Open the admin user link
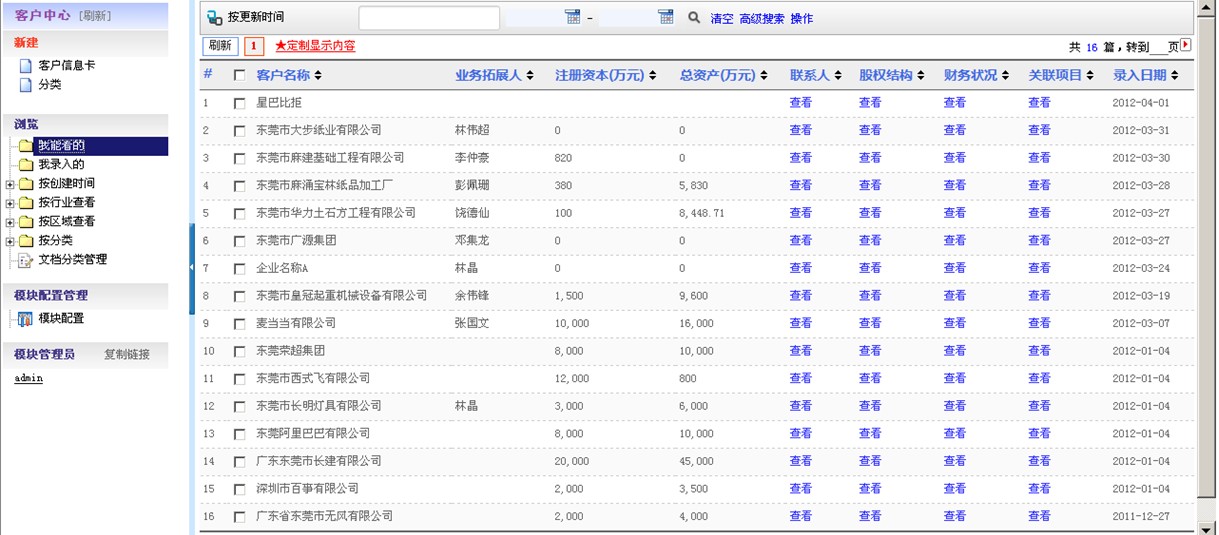 tap(29, 379)
